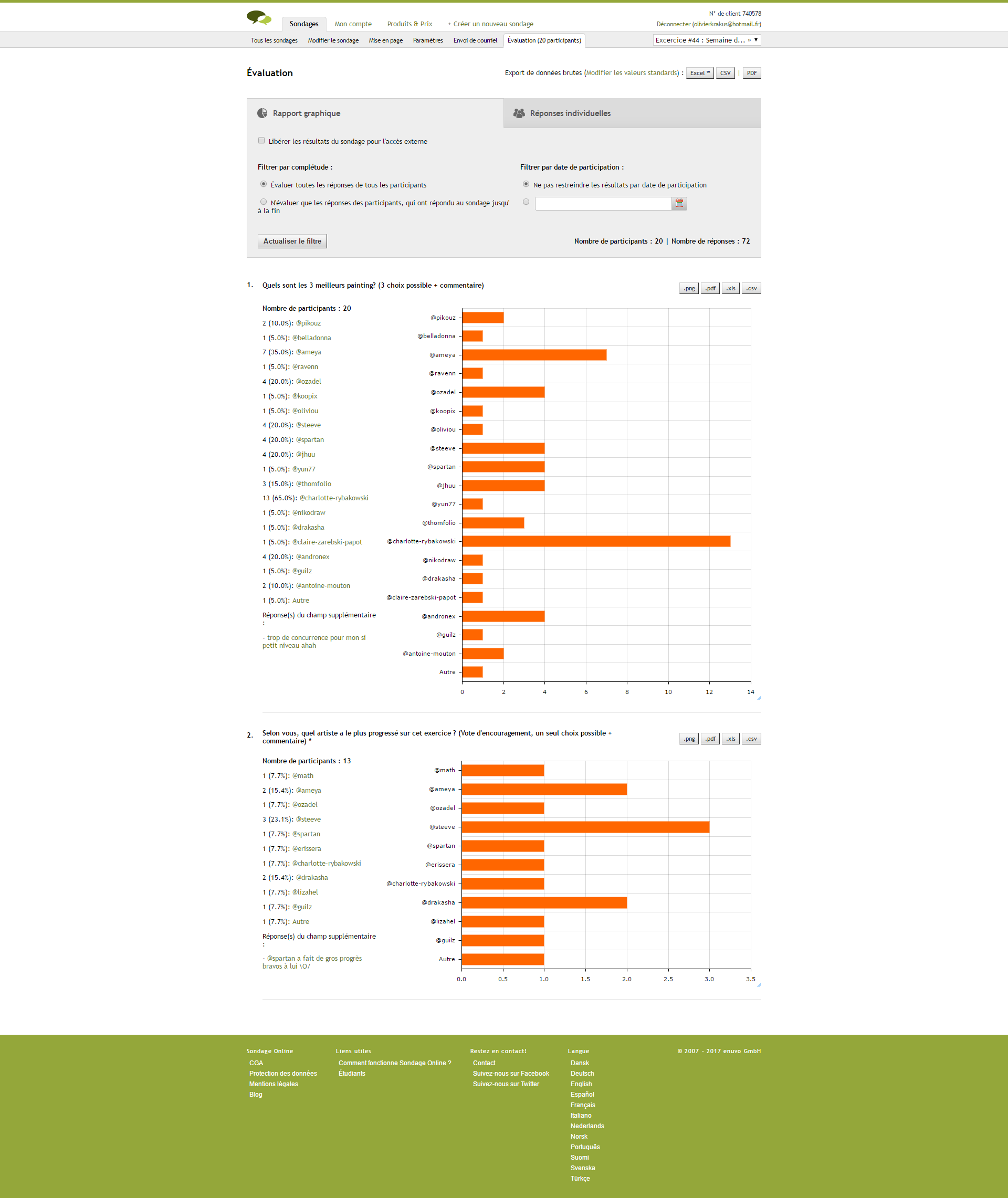Export question 1 chart as .png
Viewport: 1008px width, 1198px height.
pos(689,289)
